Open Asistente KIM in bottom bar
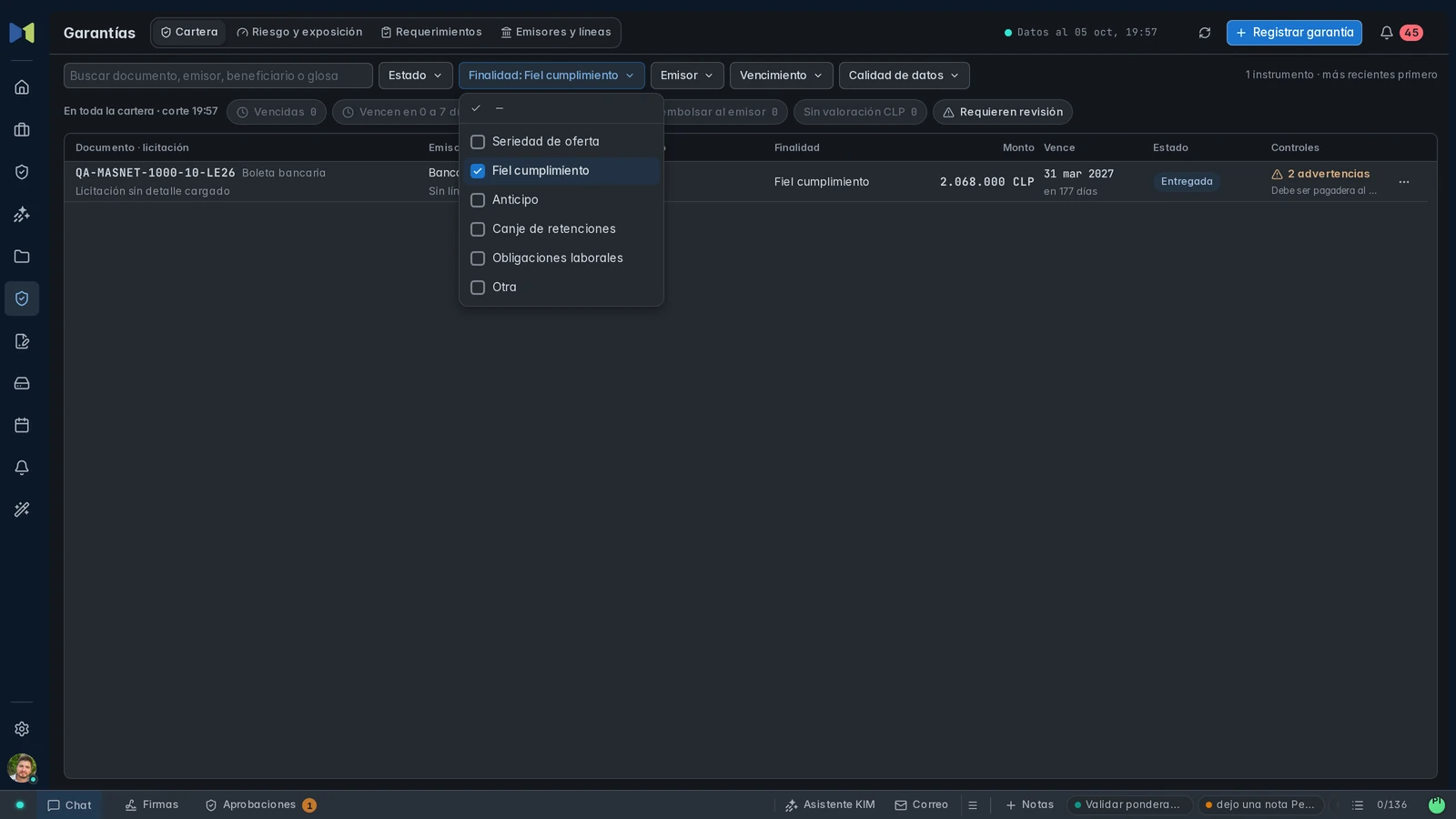This screenshot has width=1456, height=819. 830,805
